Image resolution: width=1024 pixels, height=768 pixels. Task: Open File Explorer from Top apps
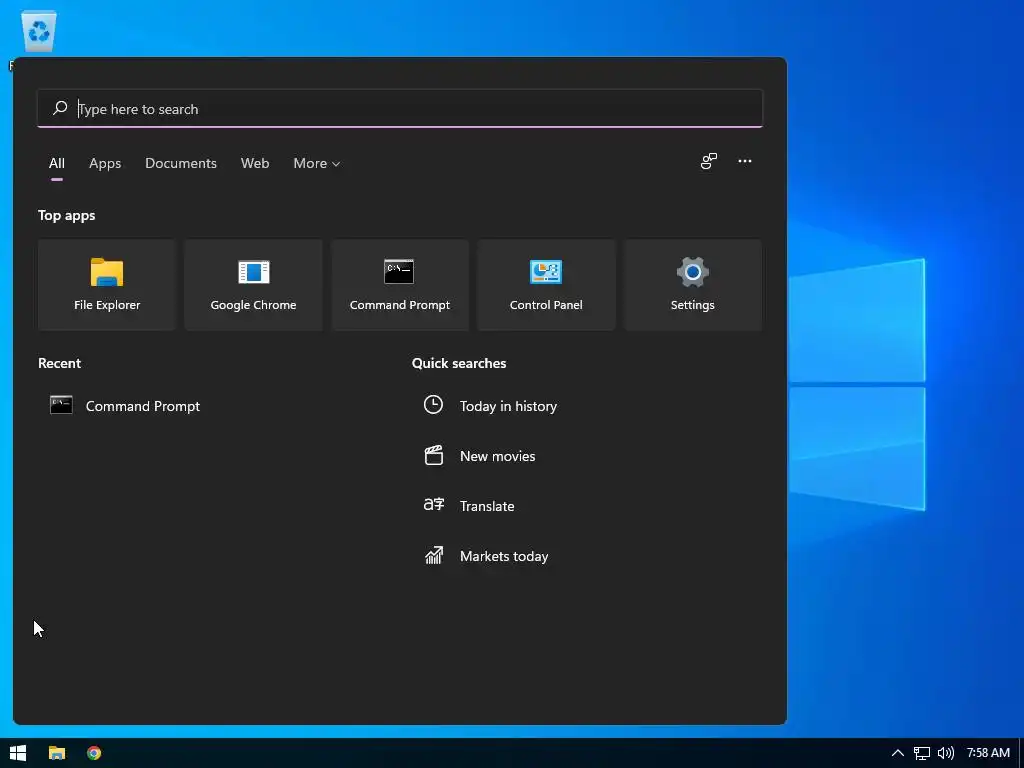click(x=106, y=285)
